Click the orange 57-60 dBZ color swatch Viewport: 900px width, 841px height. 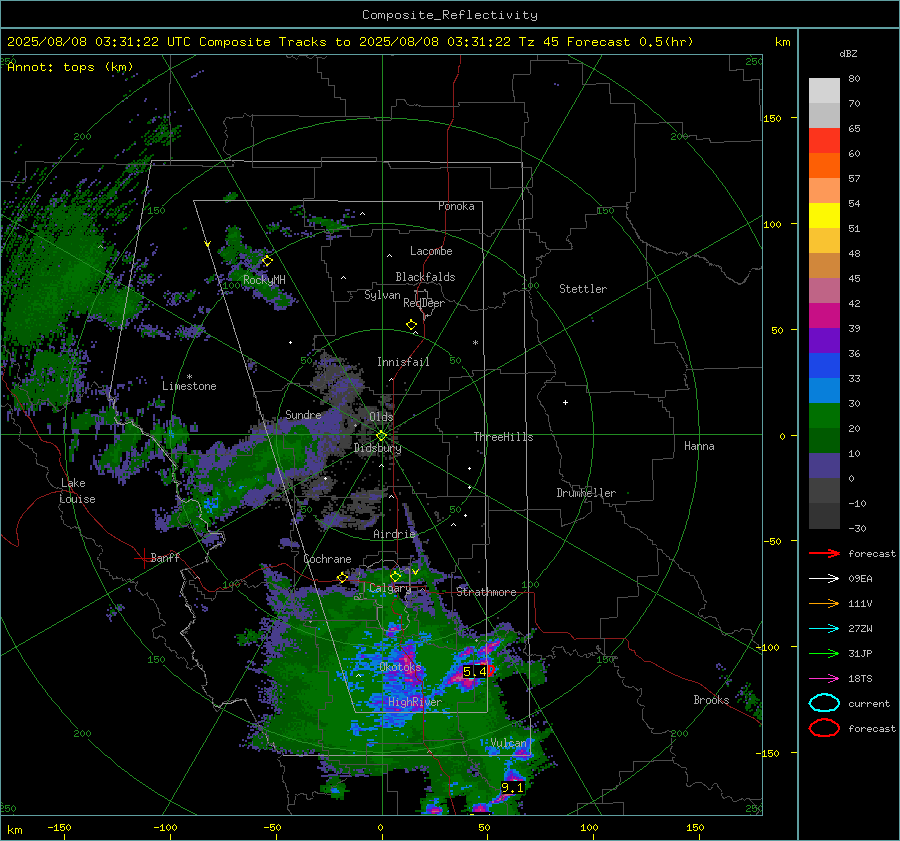(824, 166)
